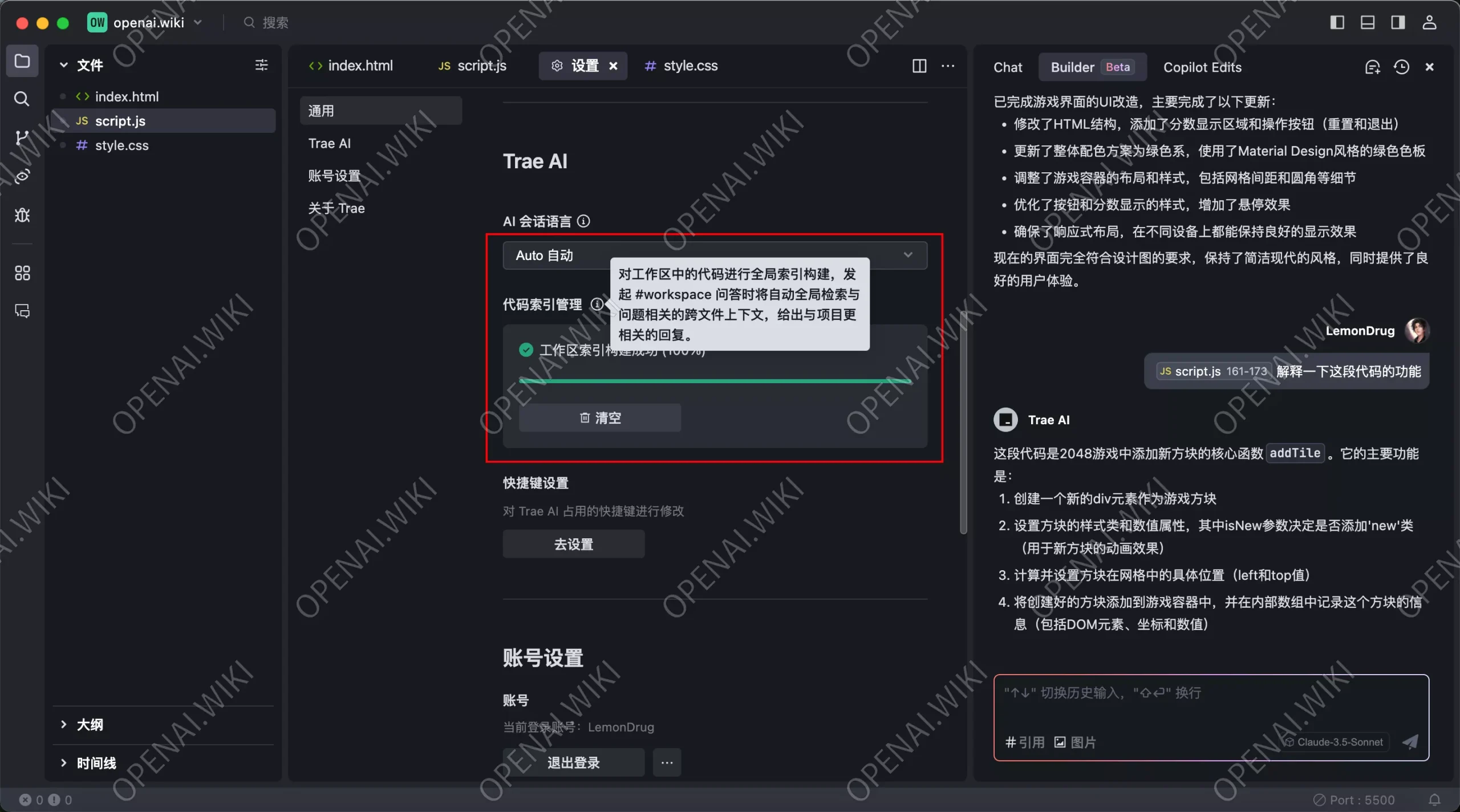
Task: Switch to the script.js editor tab
Action: (x=472, y=66)
